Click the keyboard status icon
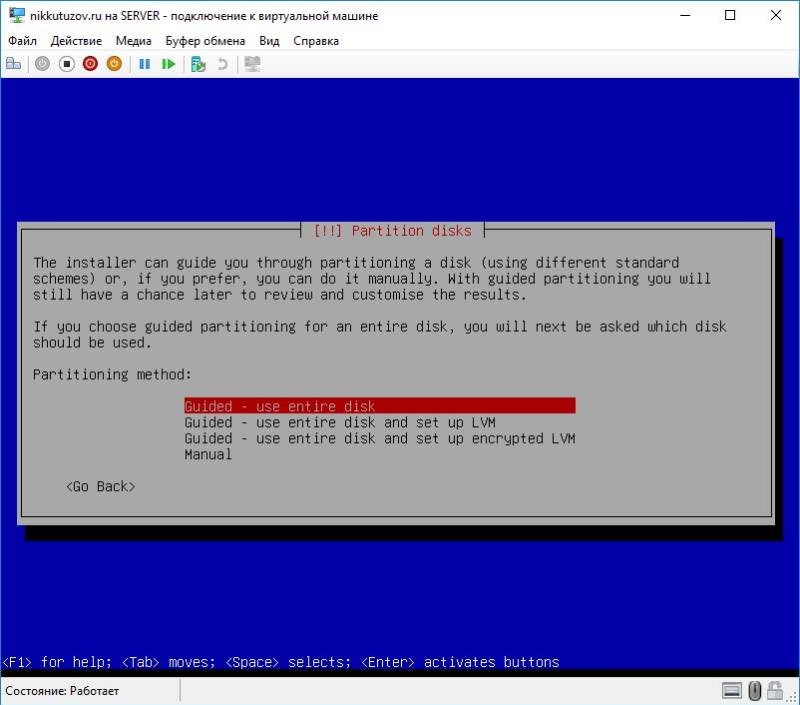 coord(732,690)
